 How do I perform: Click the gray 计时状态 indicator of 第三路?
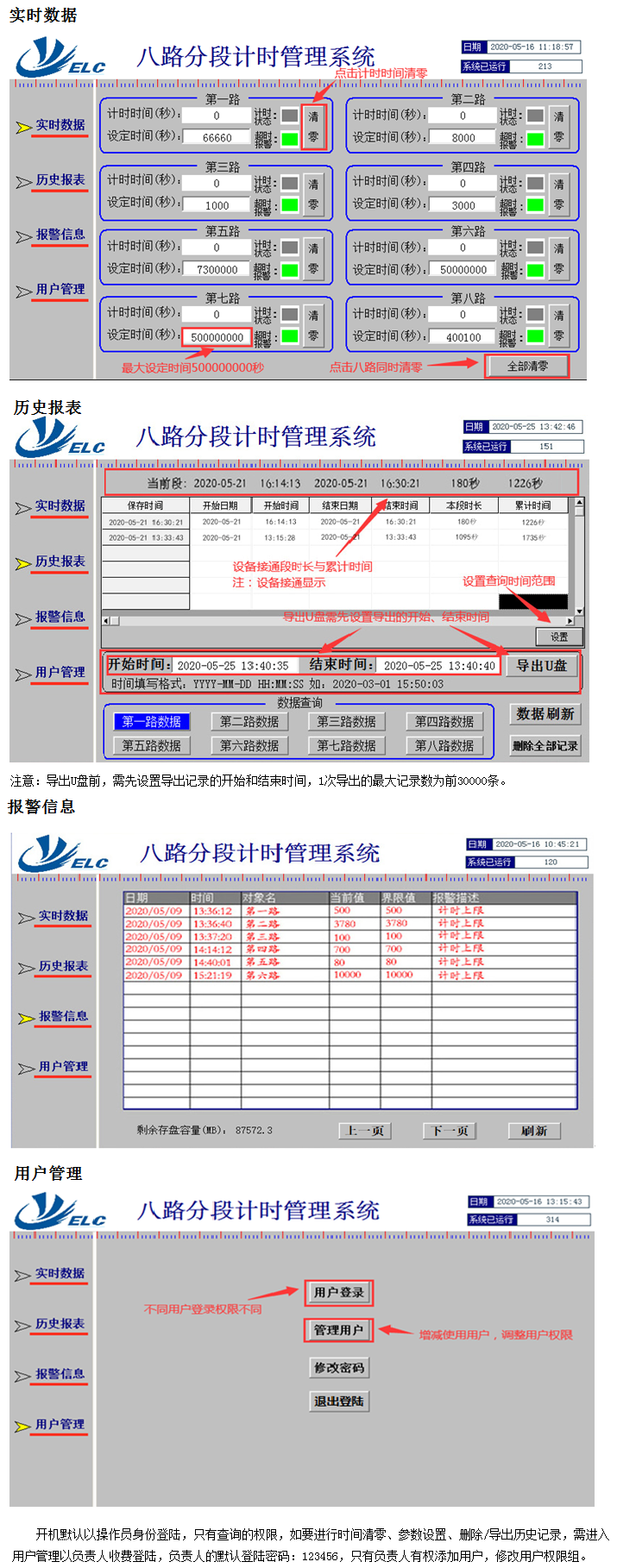tap(290, 183)
